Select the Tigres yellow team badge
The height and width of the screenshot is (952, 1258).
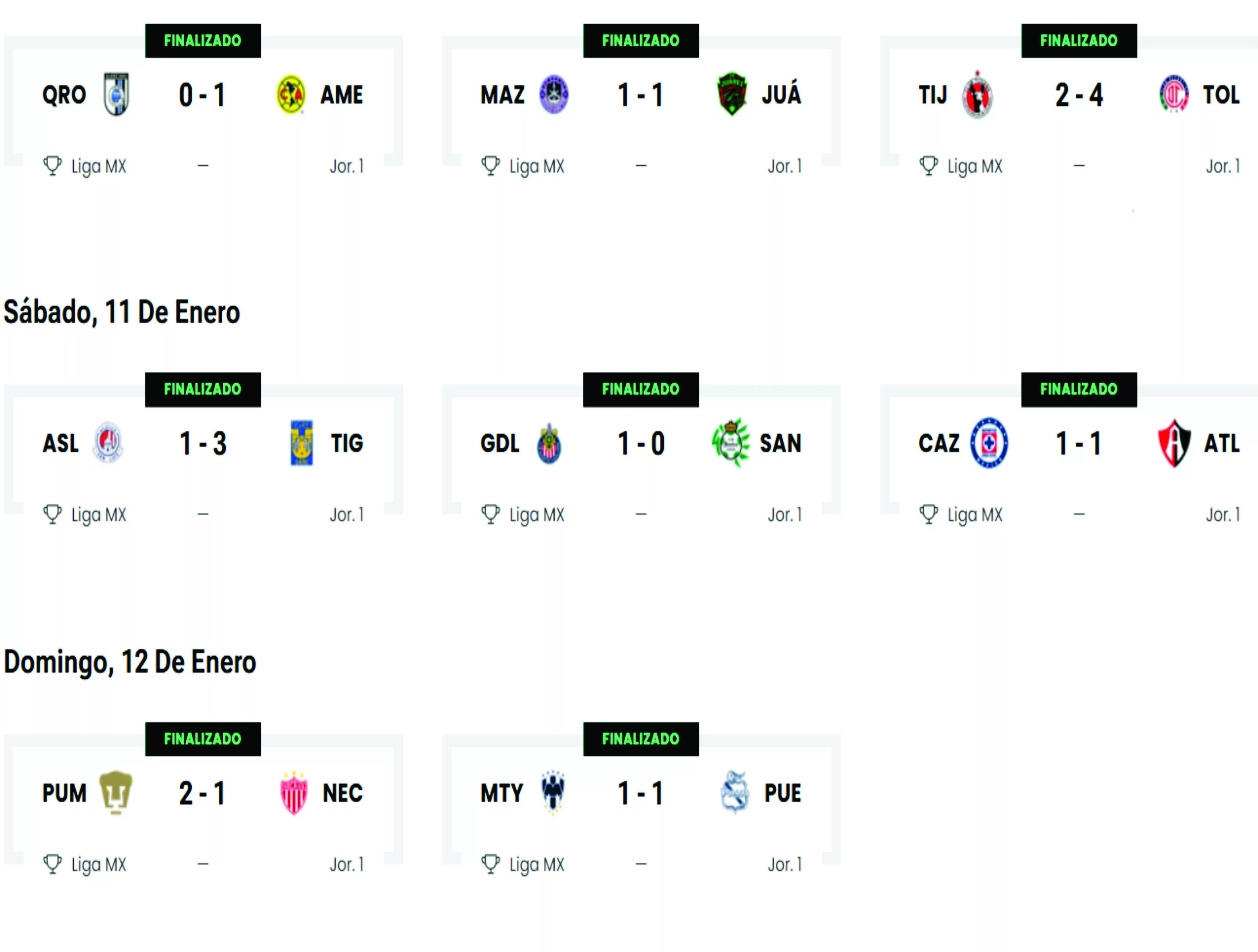[301, 443]
